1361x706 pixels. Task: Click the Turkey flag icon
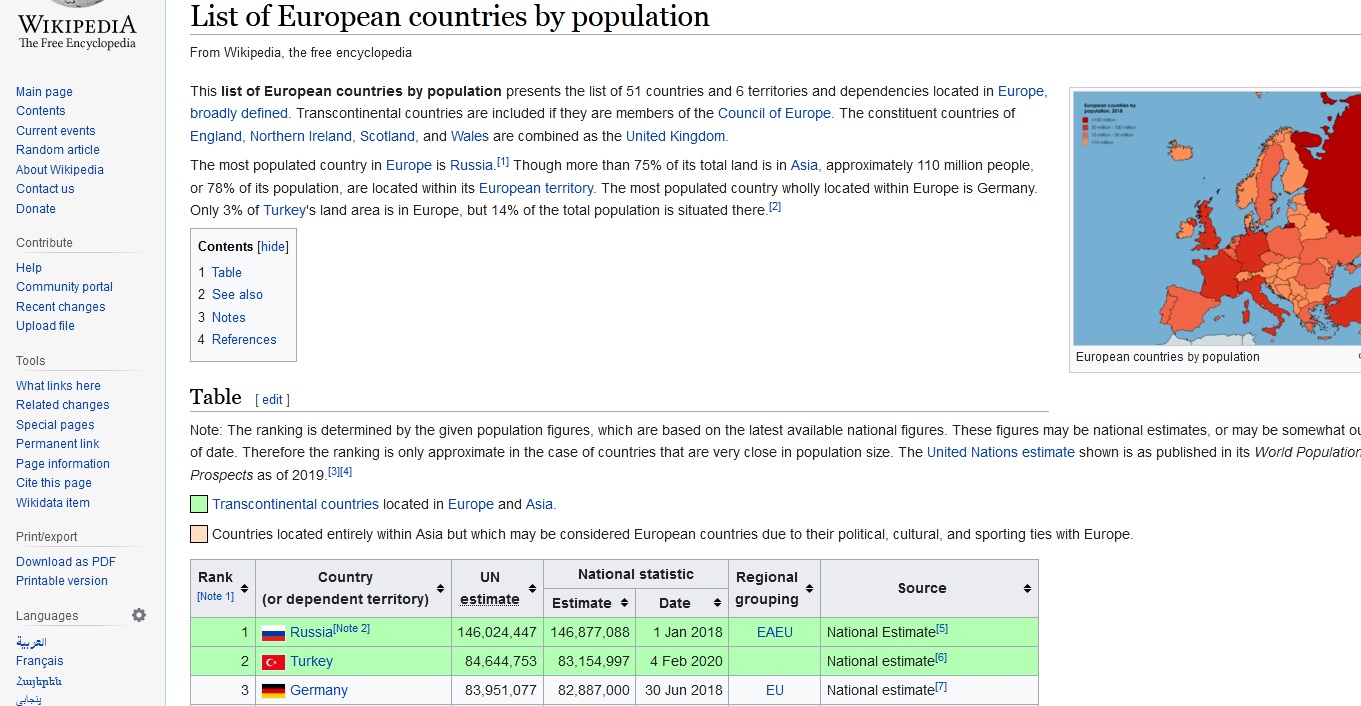(x=273, y=662)
